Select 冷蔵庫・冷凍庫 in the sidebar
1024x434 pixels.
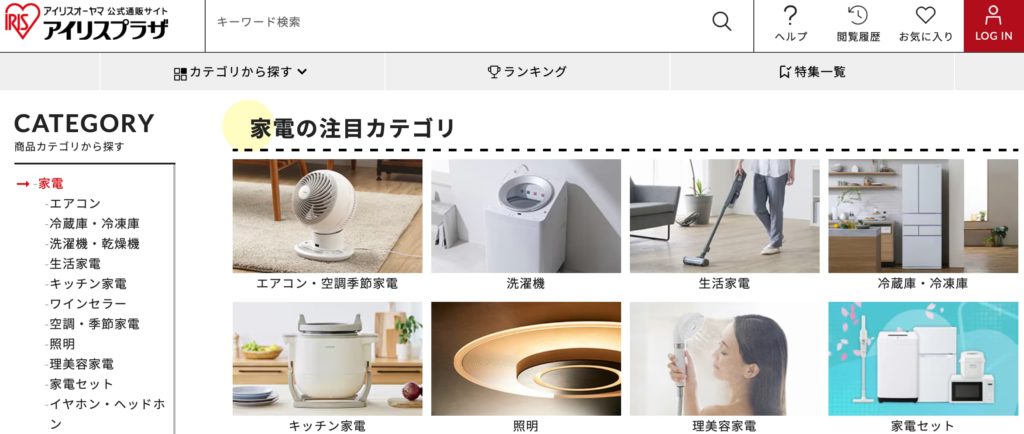tap(94, 224)
